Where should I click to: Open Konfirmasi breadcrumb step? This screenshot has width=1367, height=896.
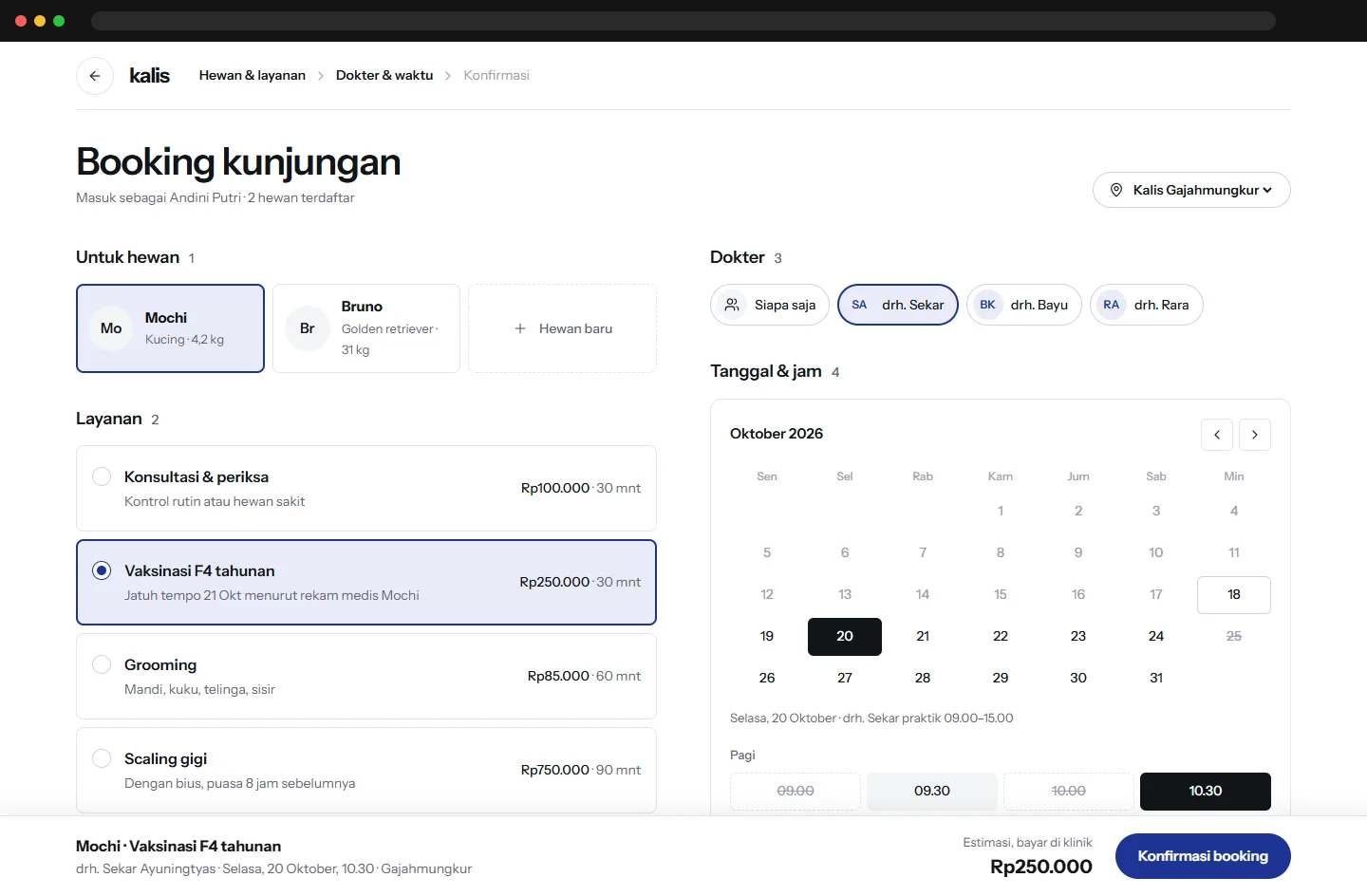[496, 76]
